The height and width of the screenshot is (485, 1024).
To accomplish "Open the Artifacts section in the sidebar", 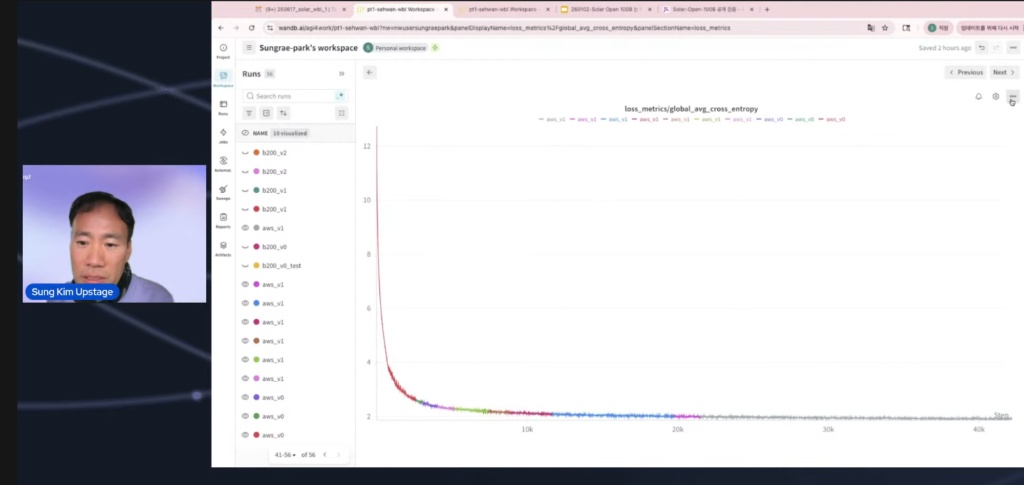I will click(x=223, y=248).
